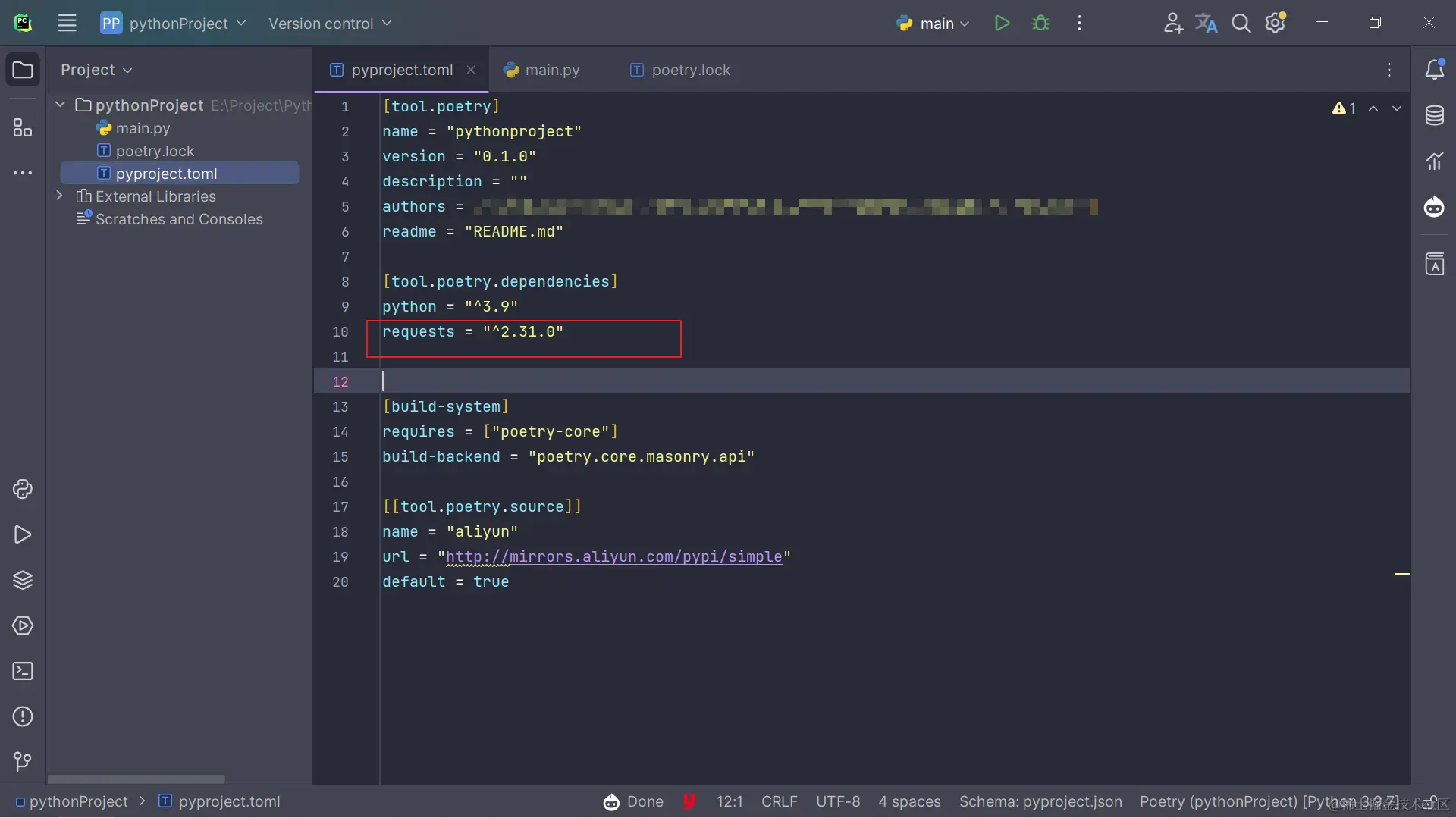This screenshot has height=818, width=1456.
Task: Open the Version control dropdown
Action: [x=330, y=24]
